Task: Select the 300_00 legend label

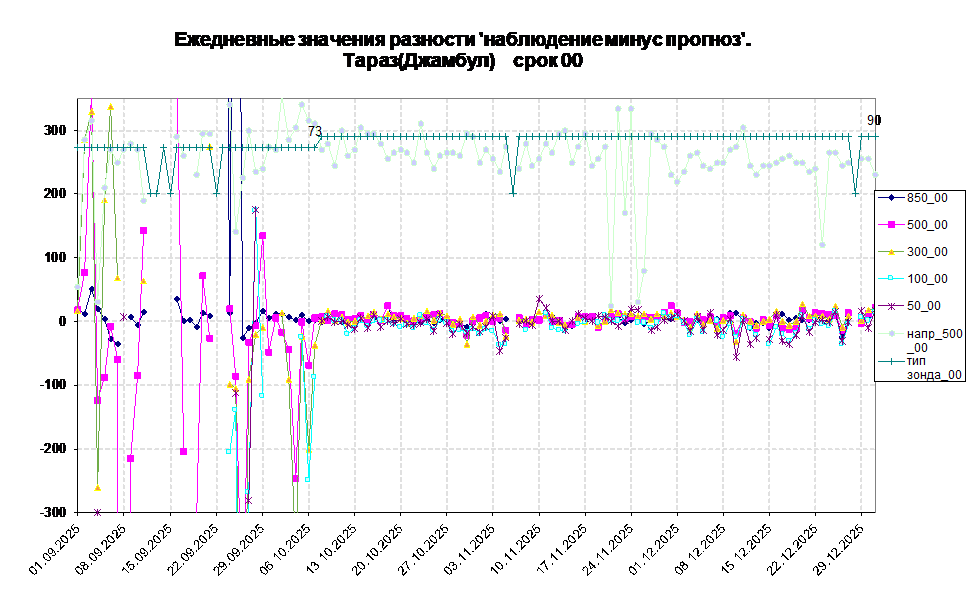Action: [x=927, y=252]
